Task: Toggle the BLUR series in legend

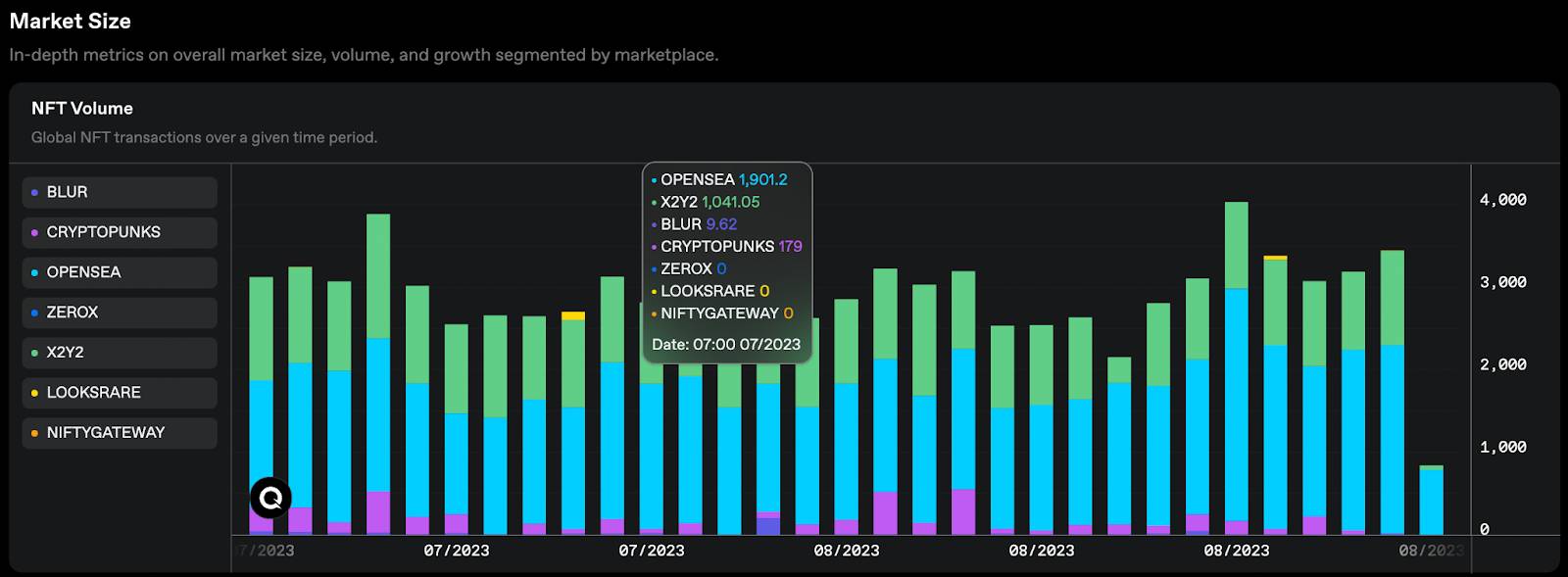Action: tap(120, 192)
